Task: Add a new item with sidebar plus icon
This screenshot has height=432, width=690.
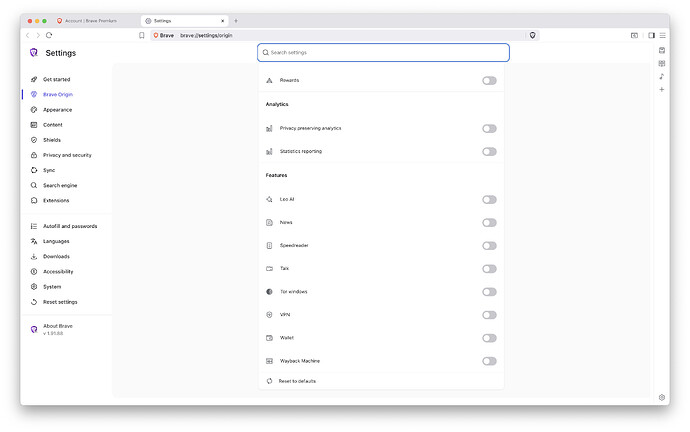Action: pyautogui.click(x=662, y=89)
